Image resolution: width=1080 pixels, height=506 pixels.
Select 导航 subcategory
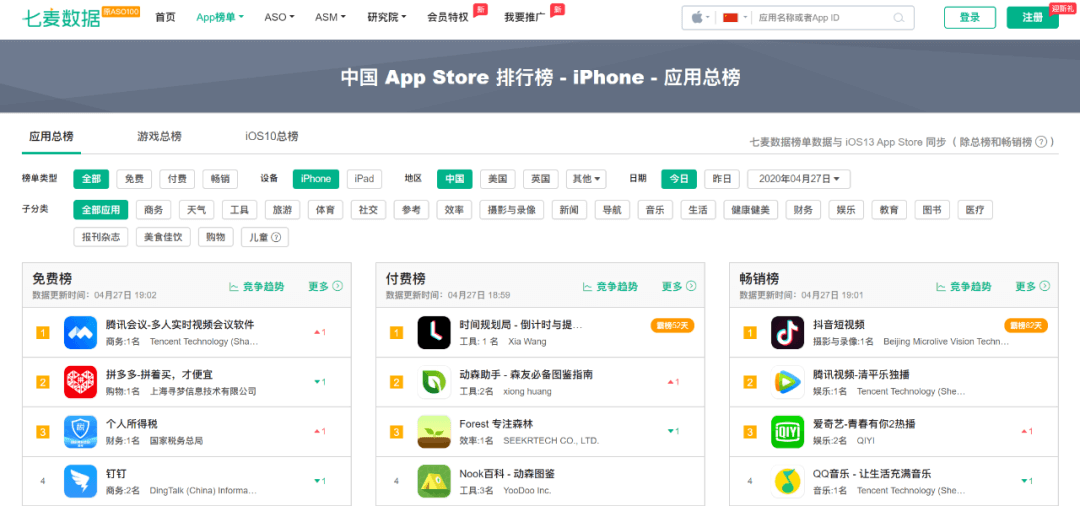click(x=612, y=210)
